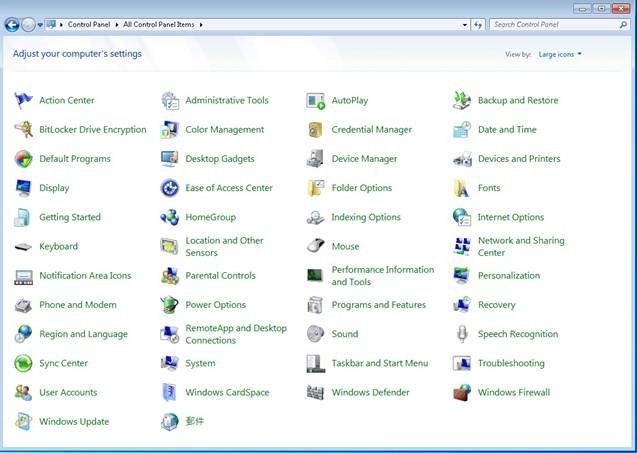Open the Action Center flag icon

[x=23, y=100]
